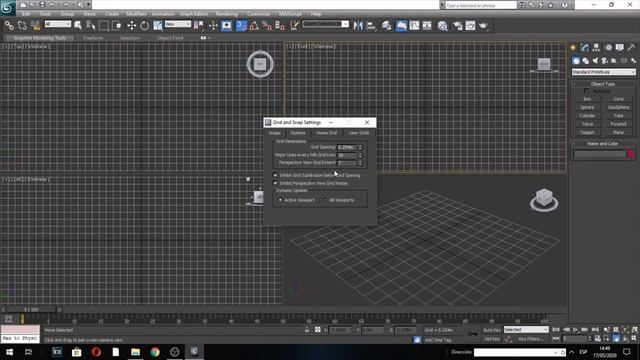Toggle the Percent Snap tool
Image resolution: width=640 pixels, height=360 pixels.
(x=267, y=26)
